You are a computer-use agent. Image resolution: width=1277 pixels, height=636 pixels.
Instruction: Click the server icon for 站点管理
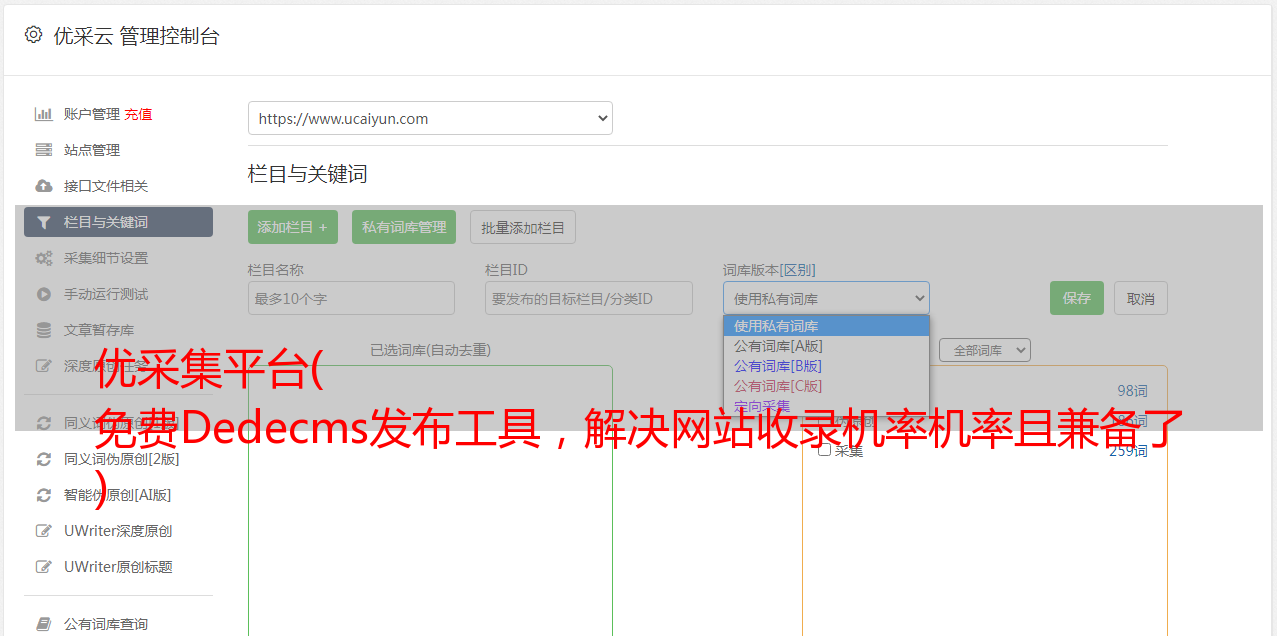click(x=44, y=150)
